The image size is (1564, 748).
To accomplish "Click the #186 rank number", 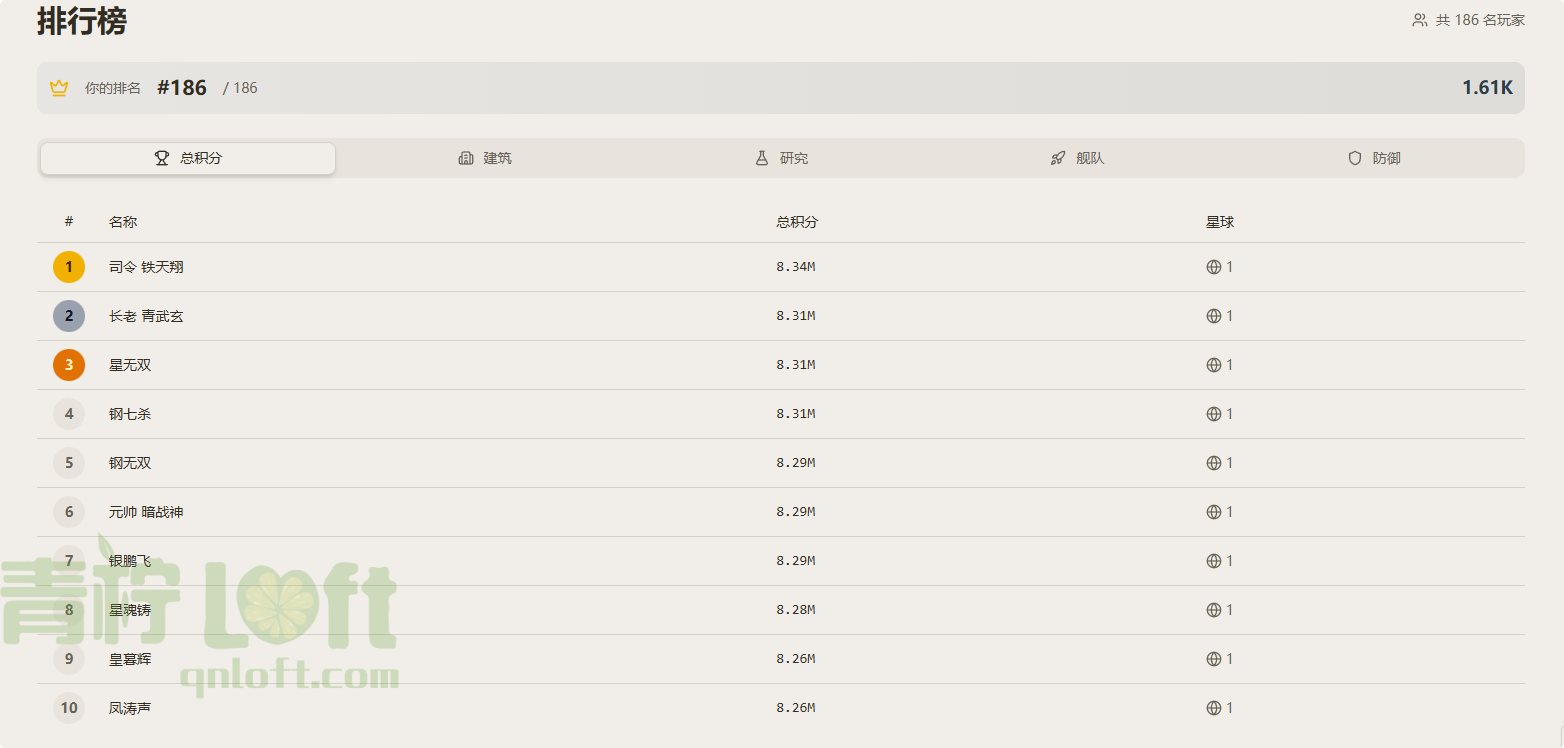I will click(182, 88).
